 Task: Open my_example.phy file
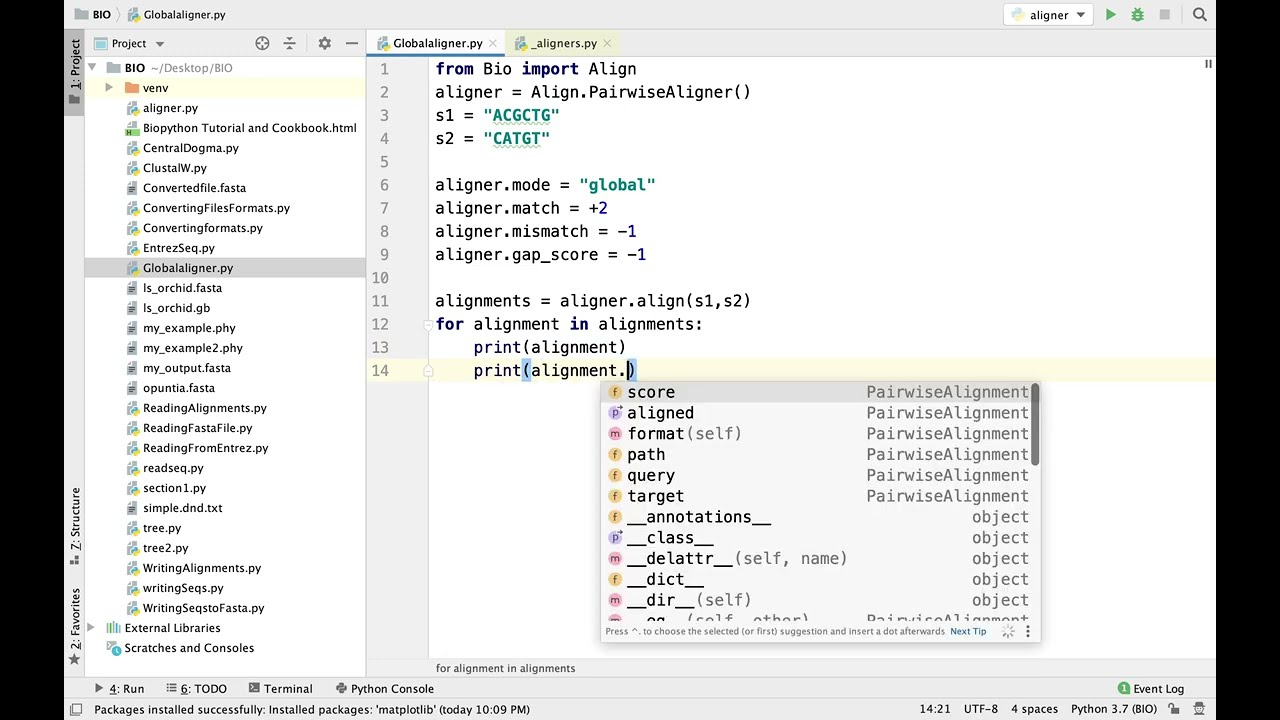pos(189,328)
